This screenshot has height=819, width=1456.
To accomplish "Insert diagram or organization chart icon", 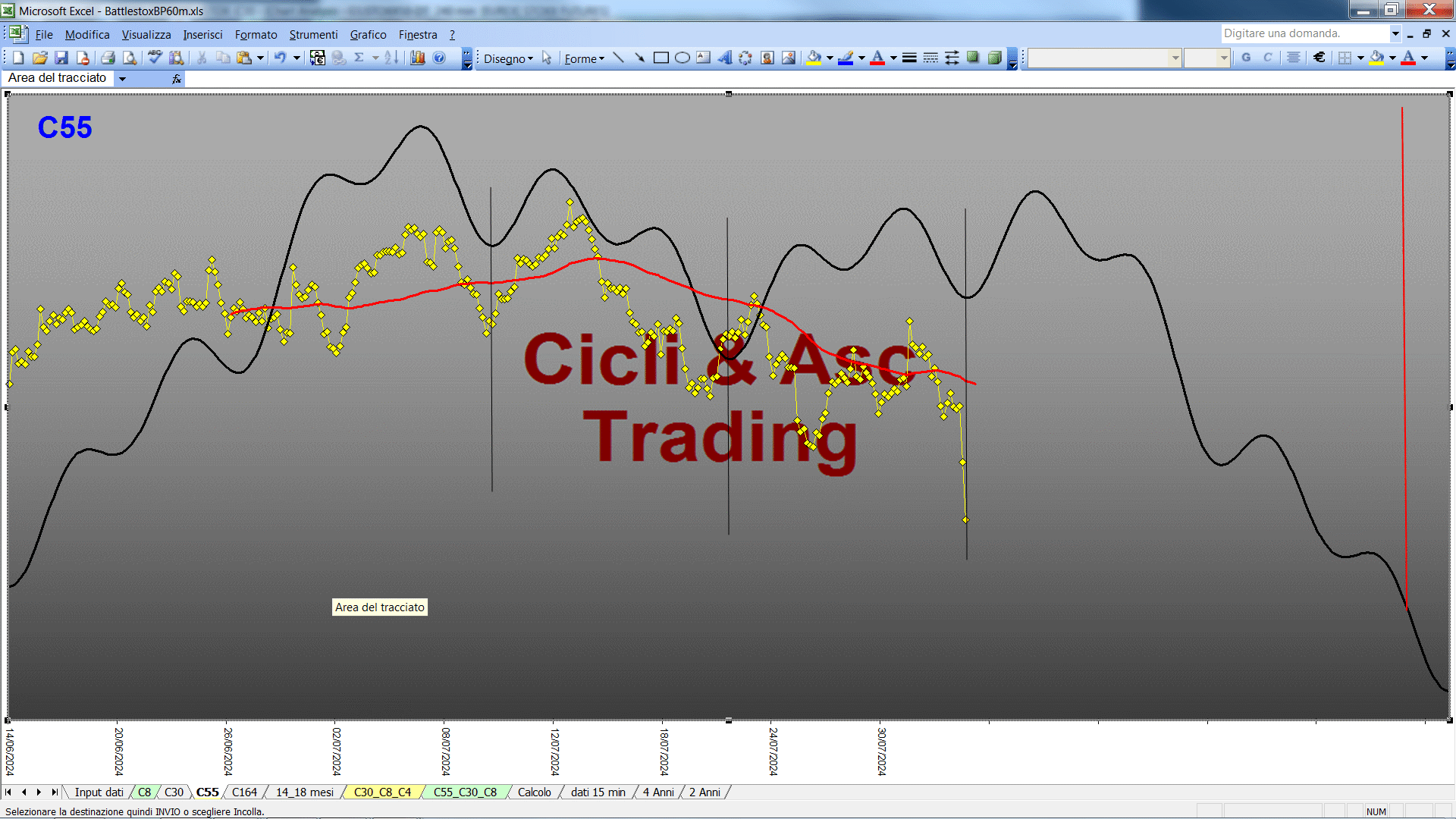I will coord(746,58).
